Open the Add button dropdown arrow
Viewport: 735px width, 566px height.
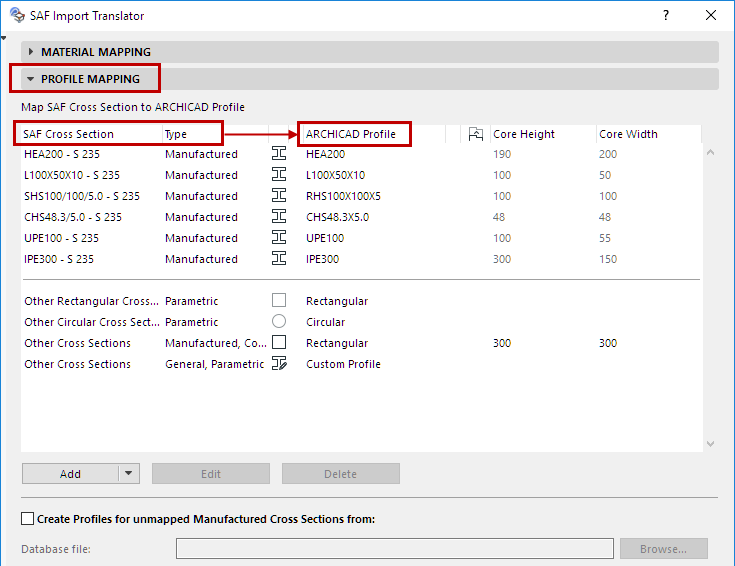pos(129,474)
